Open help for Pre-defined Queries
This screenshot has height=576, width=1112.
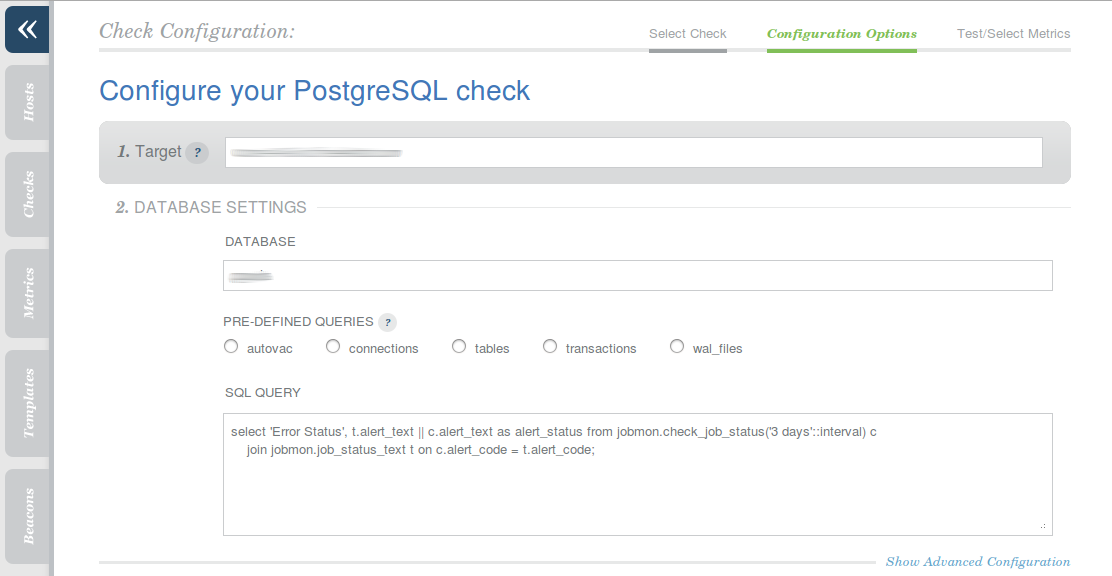point(388,321)
